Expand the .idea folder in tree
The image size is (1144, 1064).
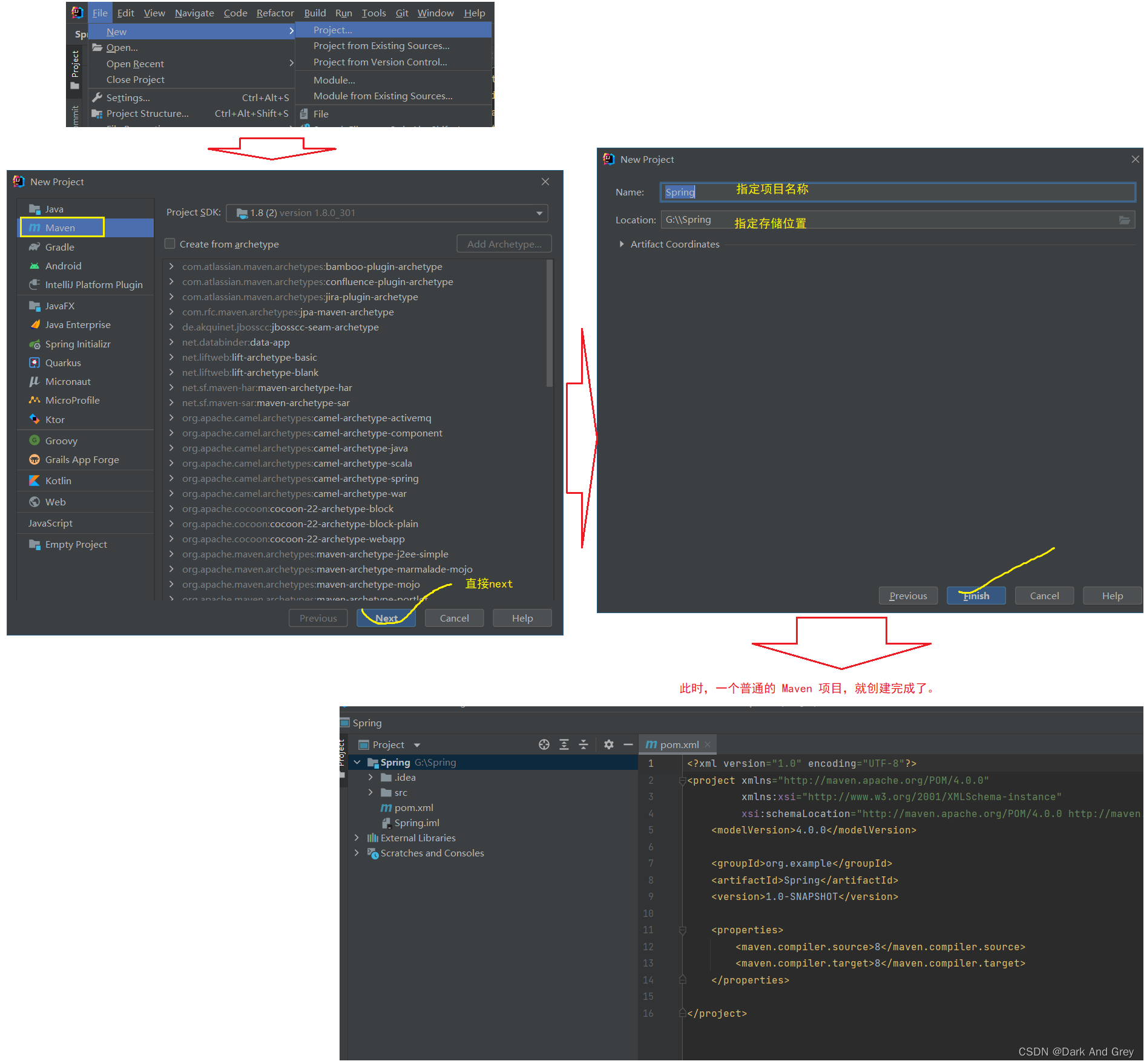(371, 777)
